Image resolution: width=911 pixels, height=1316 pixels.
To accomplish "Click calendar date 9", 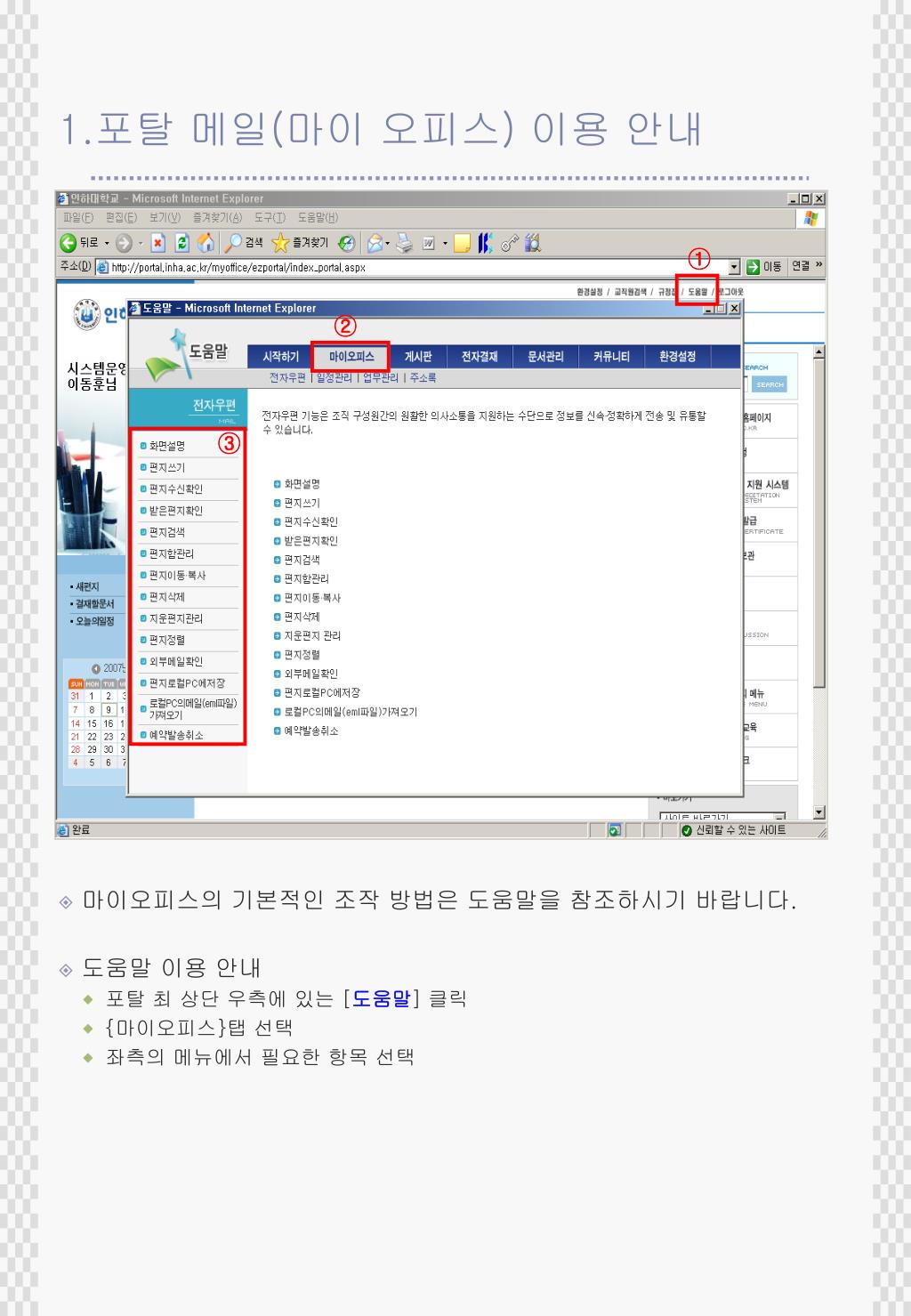I will click(109, 710).
